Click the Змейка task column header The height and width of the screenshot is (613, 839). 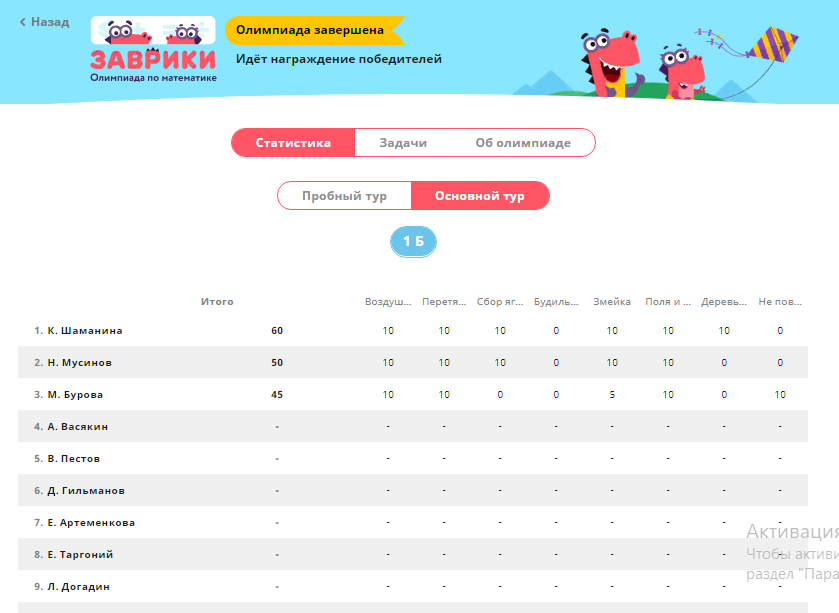612,302
